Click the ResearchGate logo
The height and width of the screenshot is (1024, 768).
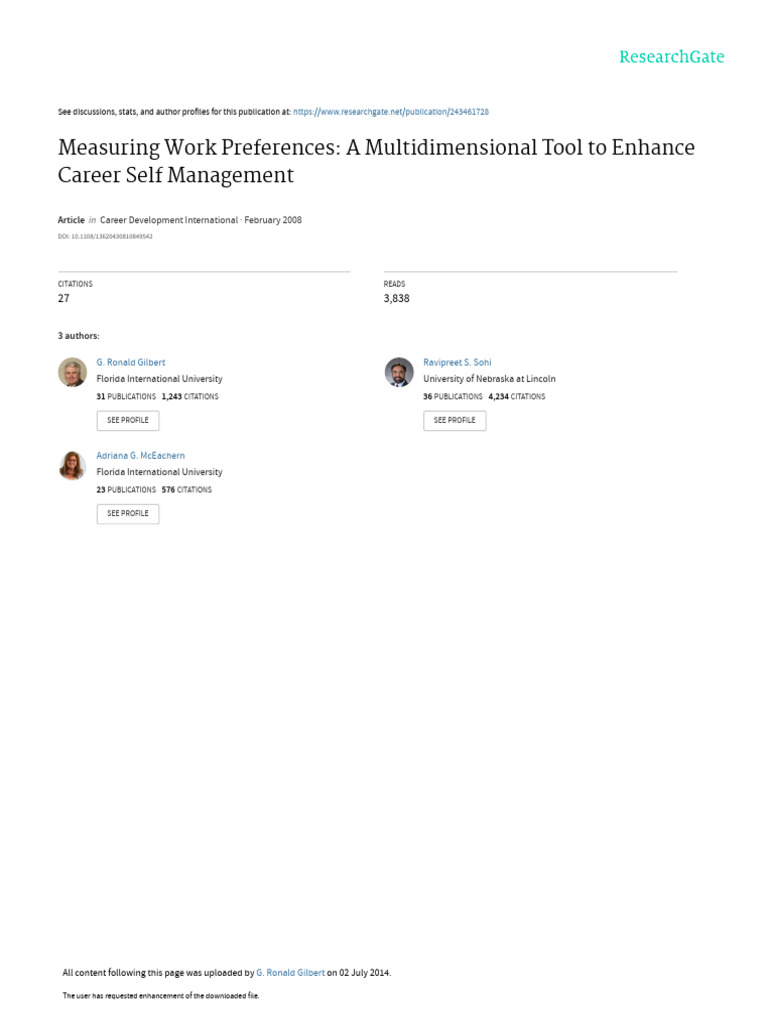tap(671, 57)
